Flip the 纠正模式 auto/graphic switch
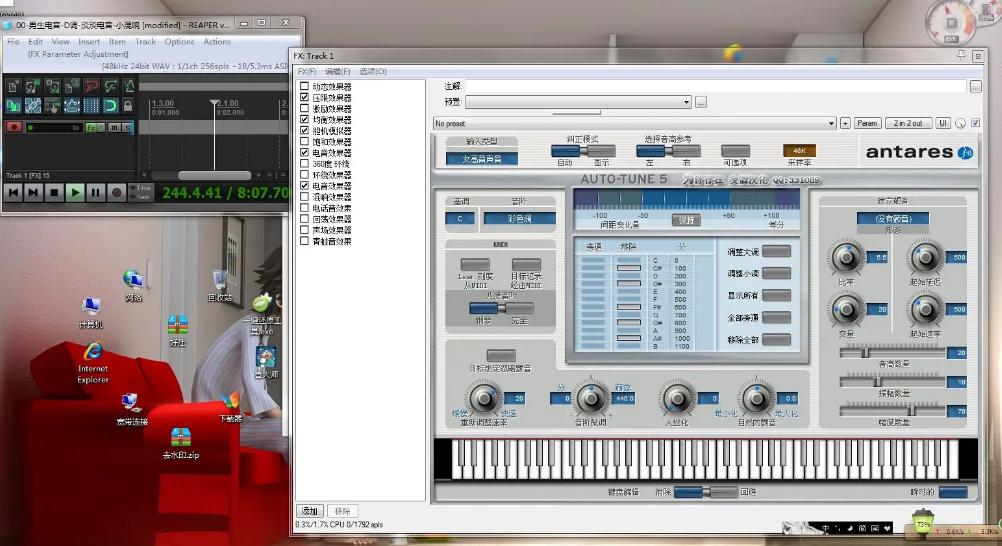 [x=583, y=151]
